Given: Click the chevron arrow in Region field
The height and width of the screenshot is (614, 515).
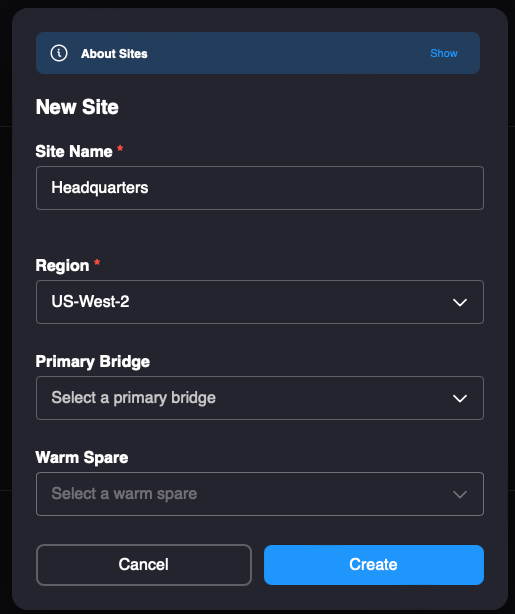Looking at the screenshot, I should tap(459, 302).
